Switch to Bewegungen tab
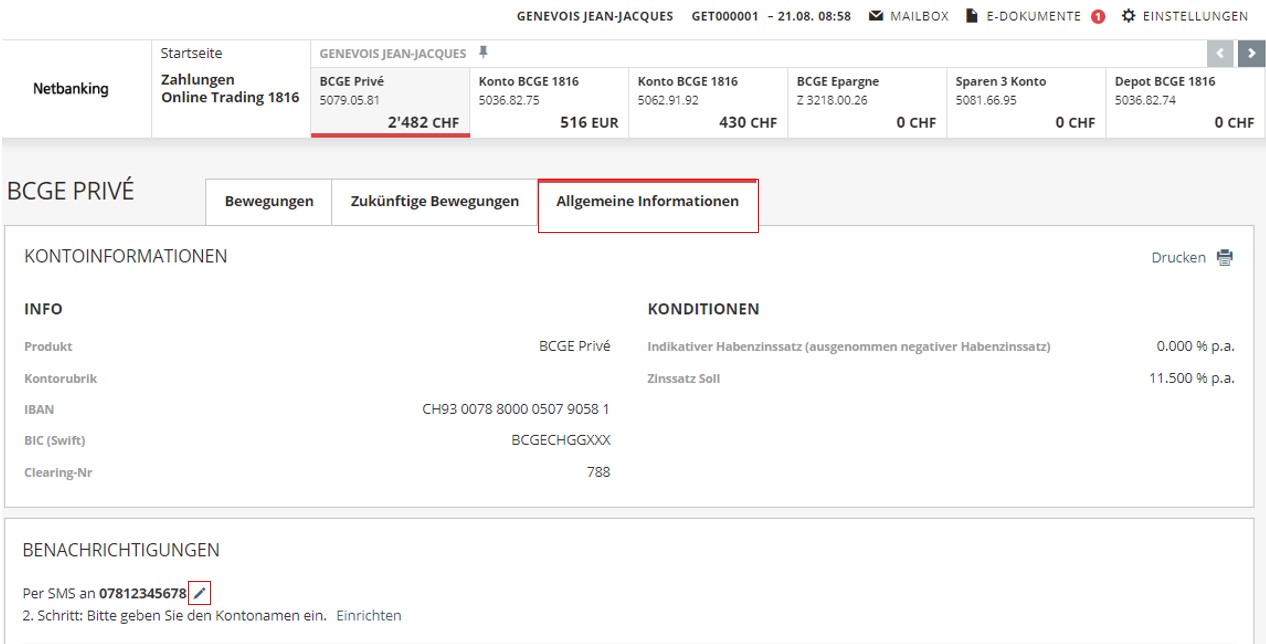 (x=269, y=201)
